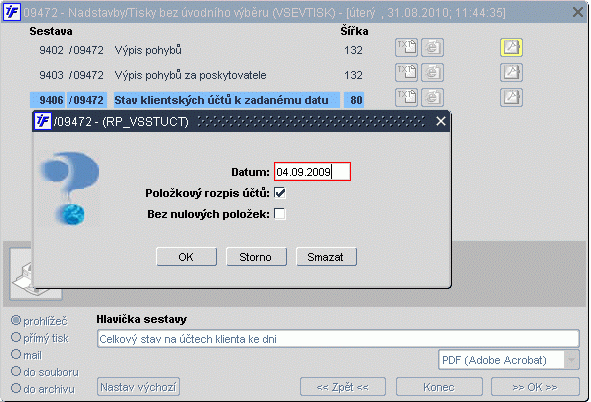Viewport: 591px width, 402px height.
Task: Select the do archivu radio button
Action: pos(16,388)
